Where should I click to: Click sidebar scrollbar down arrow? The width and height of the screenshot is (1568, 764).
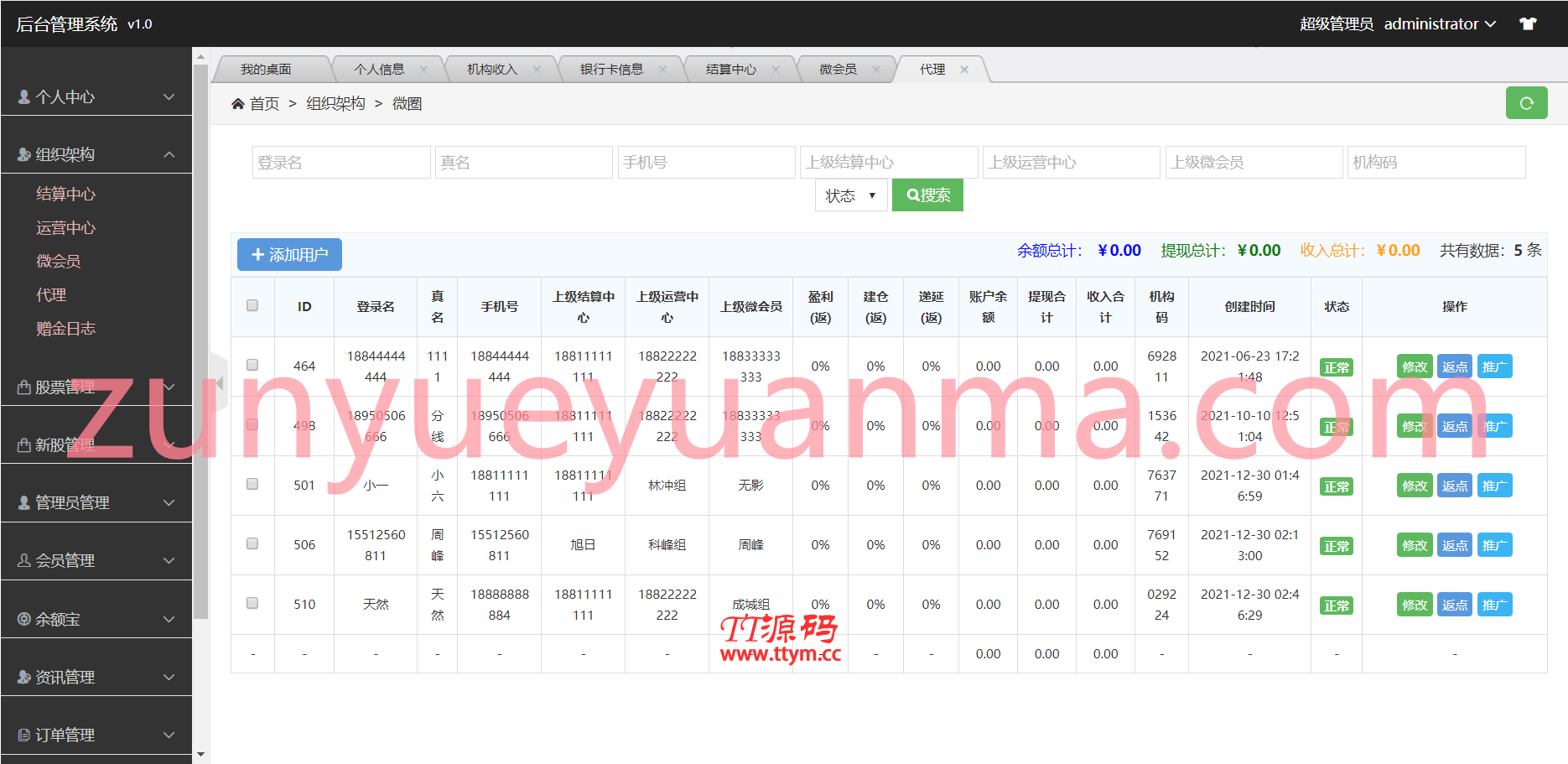pyautogui.click(x=200, y=755)
